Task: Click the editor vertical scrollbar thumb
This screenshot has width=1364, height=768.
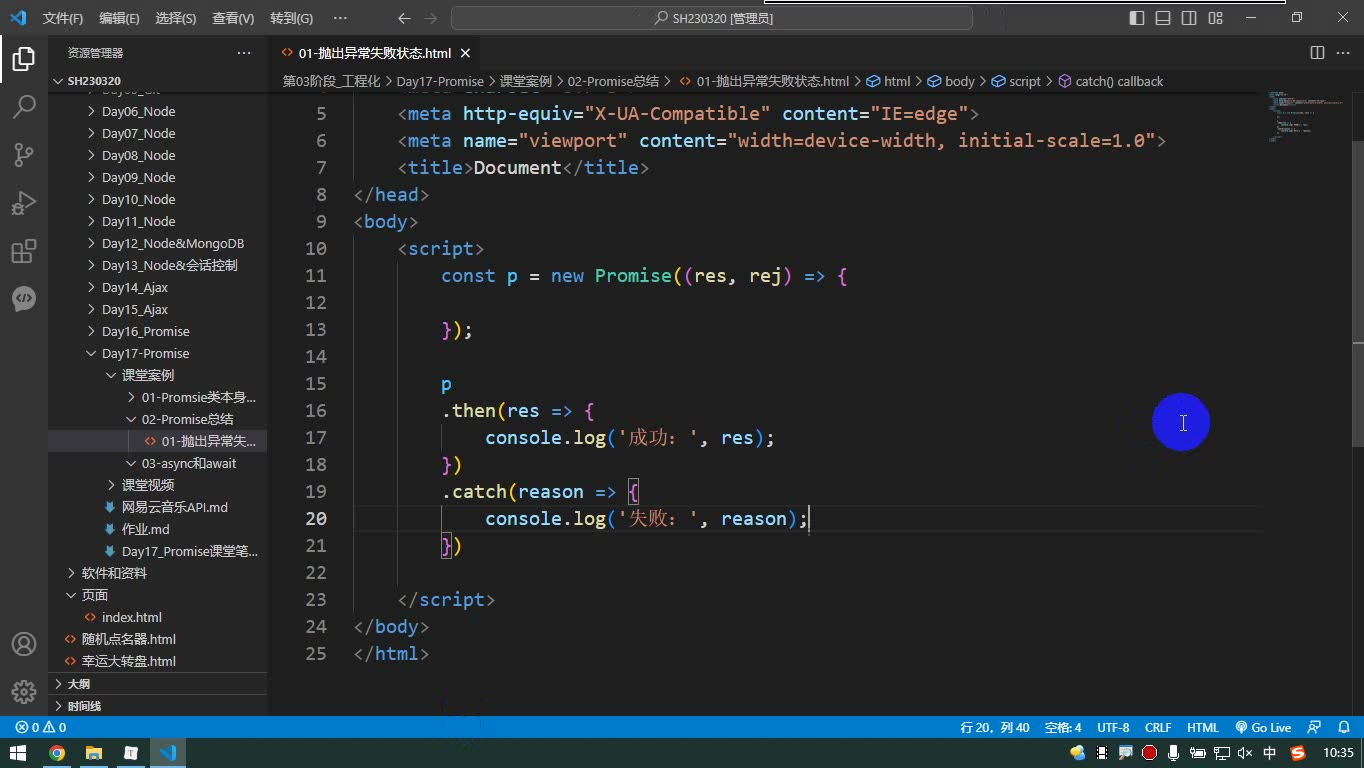Action: tap(1357, 290)
